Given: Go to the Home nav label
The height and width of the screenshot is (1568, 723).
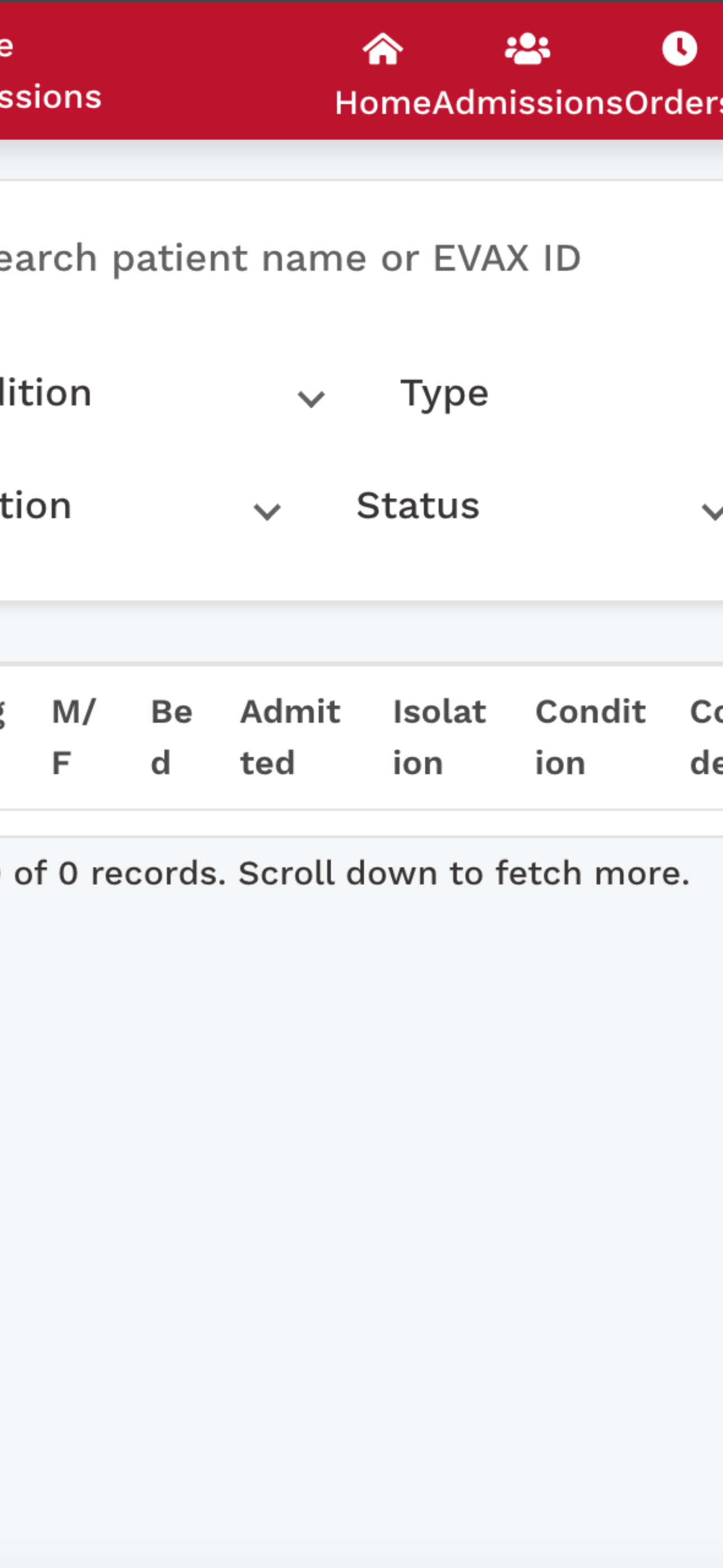Looking at the screenshot, I should pos(383,103).
